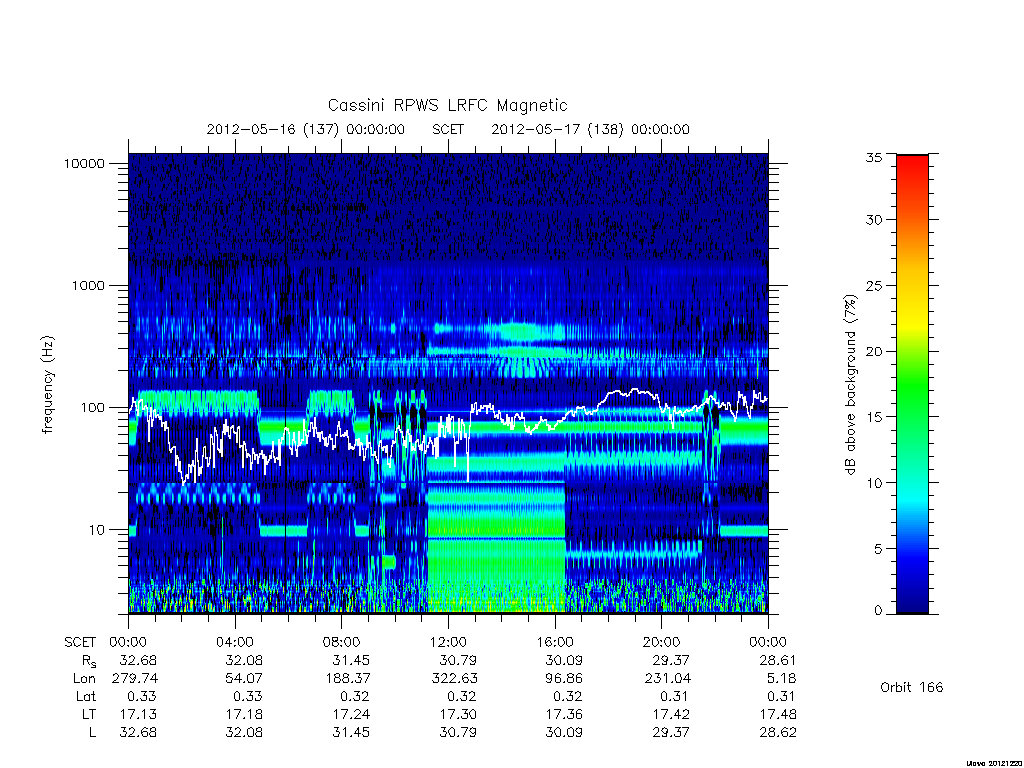
Task: Click the 12:00 time tick label
Action: [448, 643]
